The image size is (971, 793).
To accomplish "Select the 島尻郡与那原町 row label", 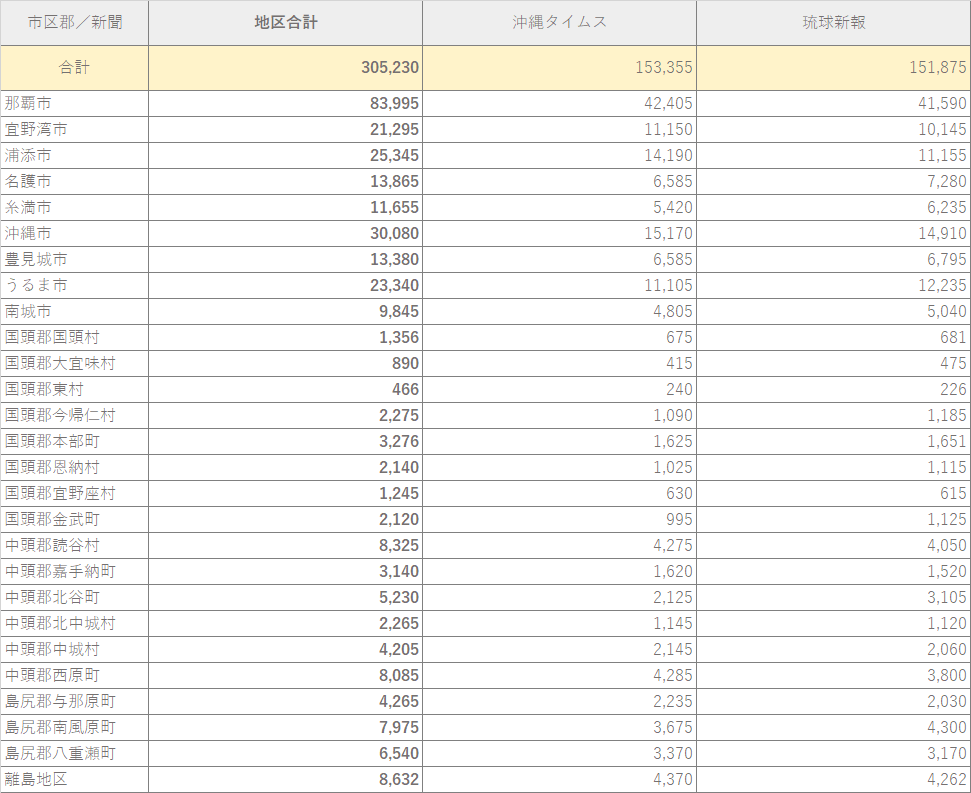I will coord(60,701).
